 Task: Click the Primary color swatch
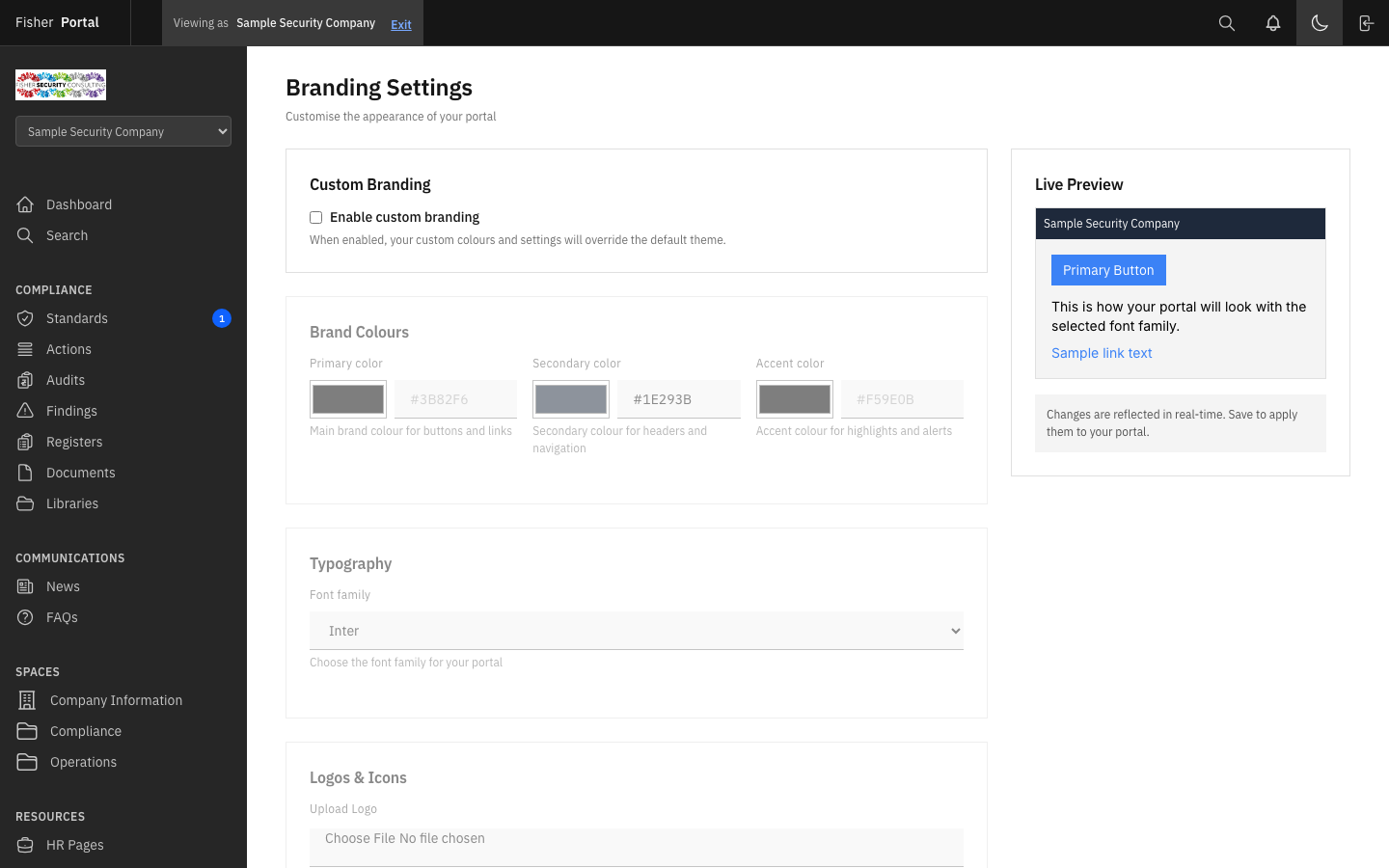click(347, 398)
